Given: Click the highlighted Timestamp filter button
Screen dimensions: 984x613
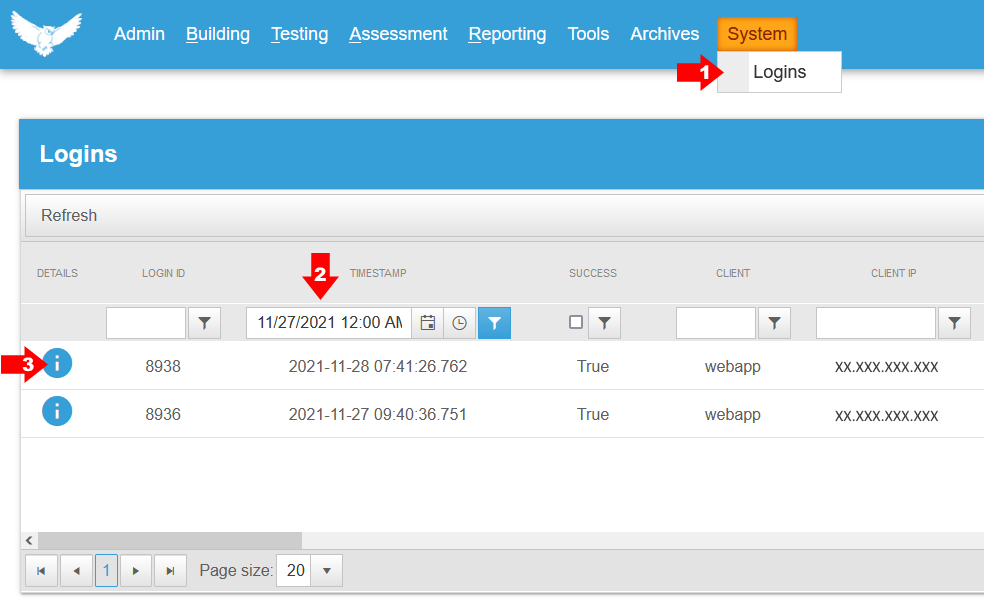Looking at the screenshot, I should 495,322.
